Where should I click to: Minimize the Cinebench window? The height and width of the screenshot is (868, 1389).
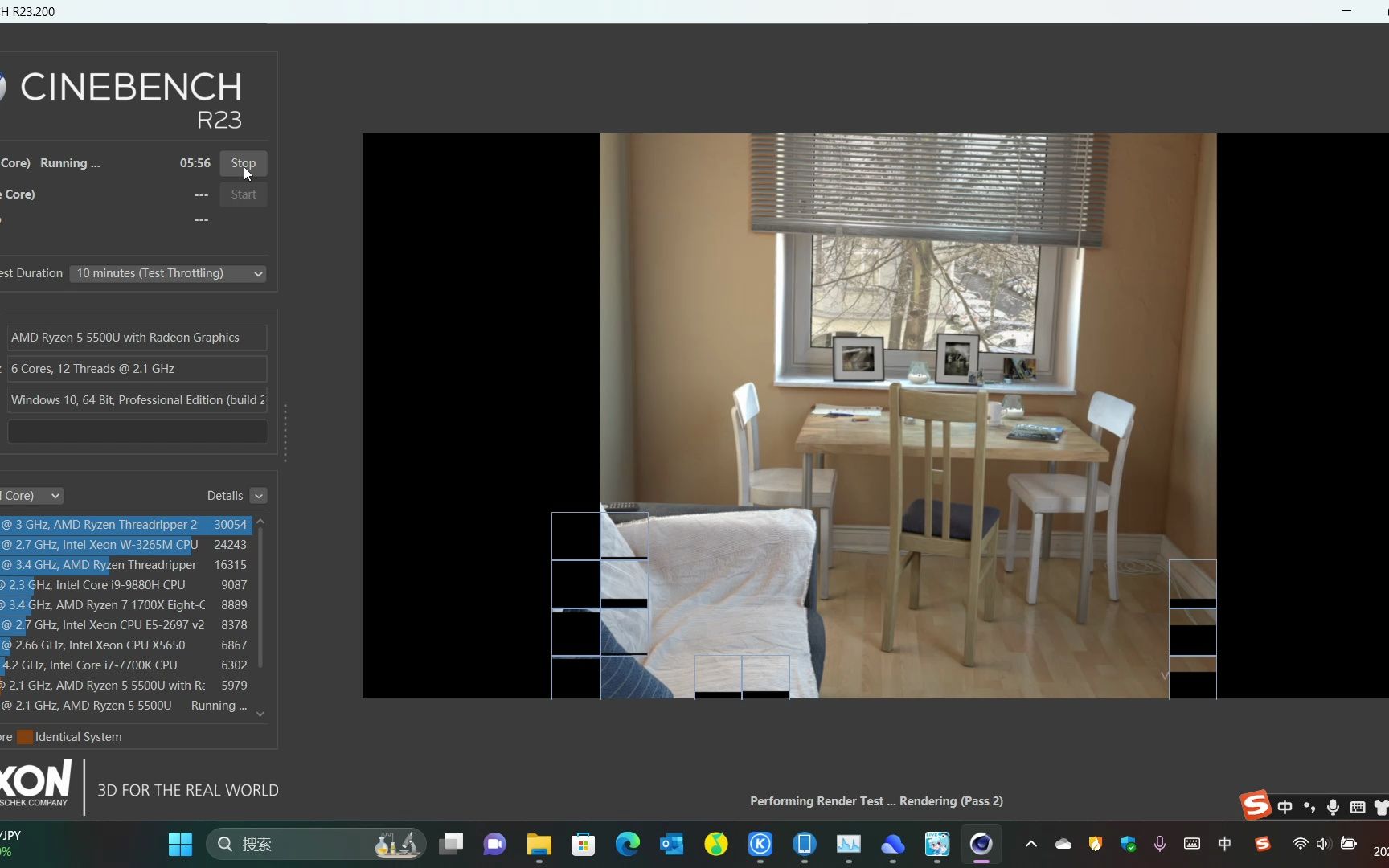[1346, 11]
